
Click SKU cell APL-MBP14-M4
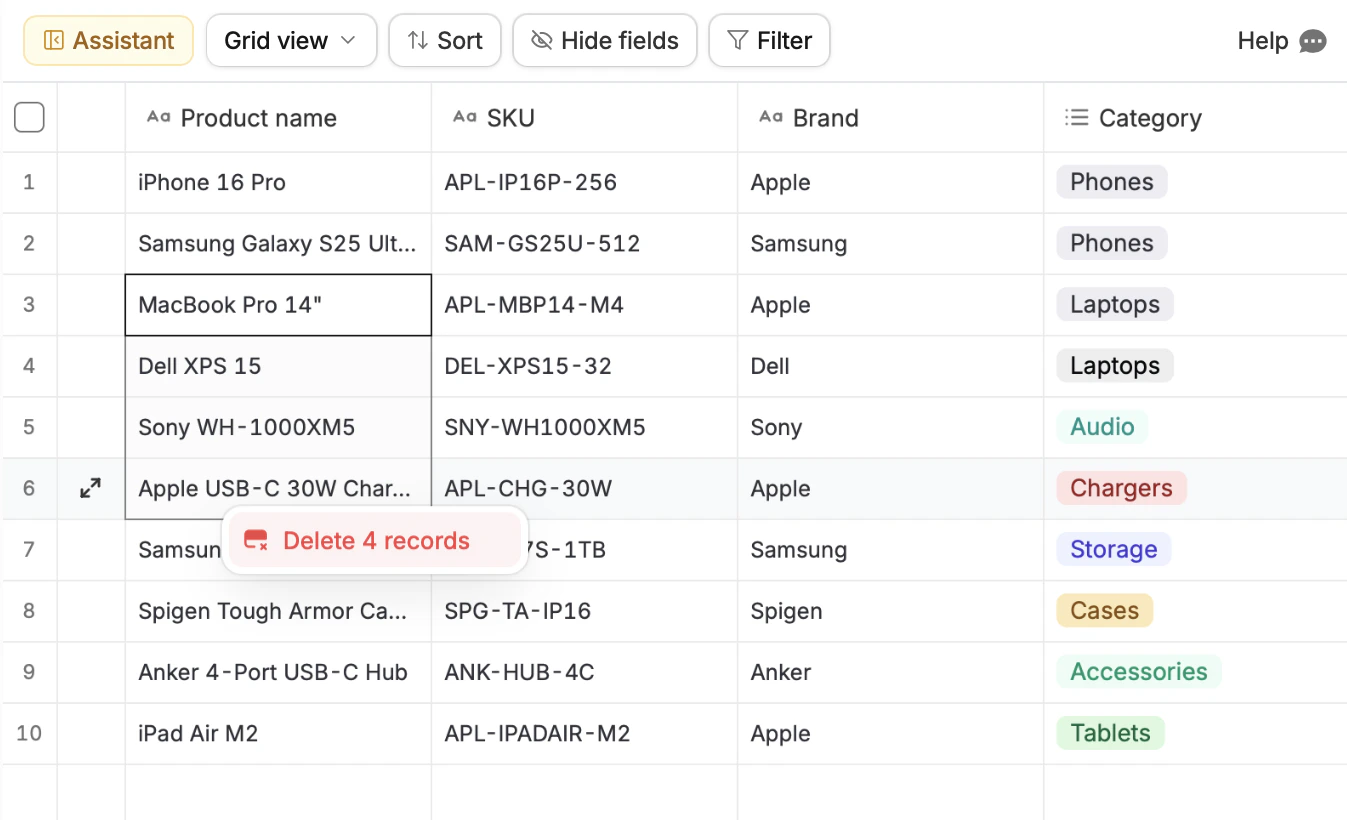point(584,305)
